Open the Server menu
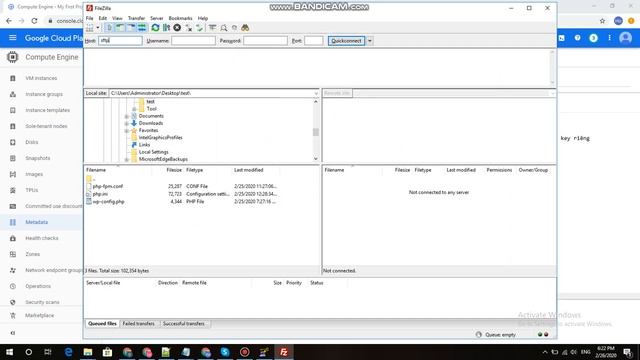 [156, 18]
